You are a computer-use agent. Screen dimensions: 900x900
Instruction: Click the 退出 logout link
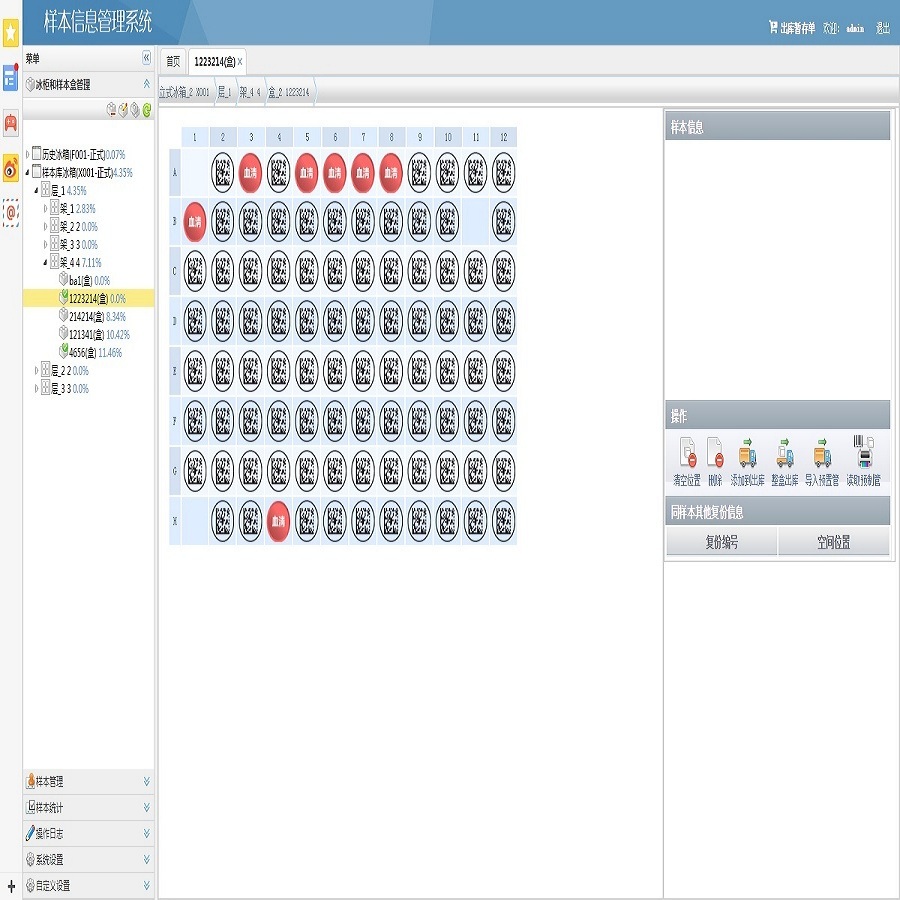point(882,28)
